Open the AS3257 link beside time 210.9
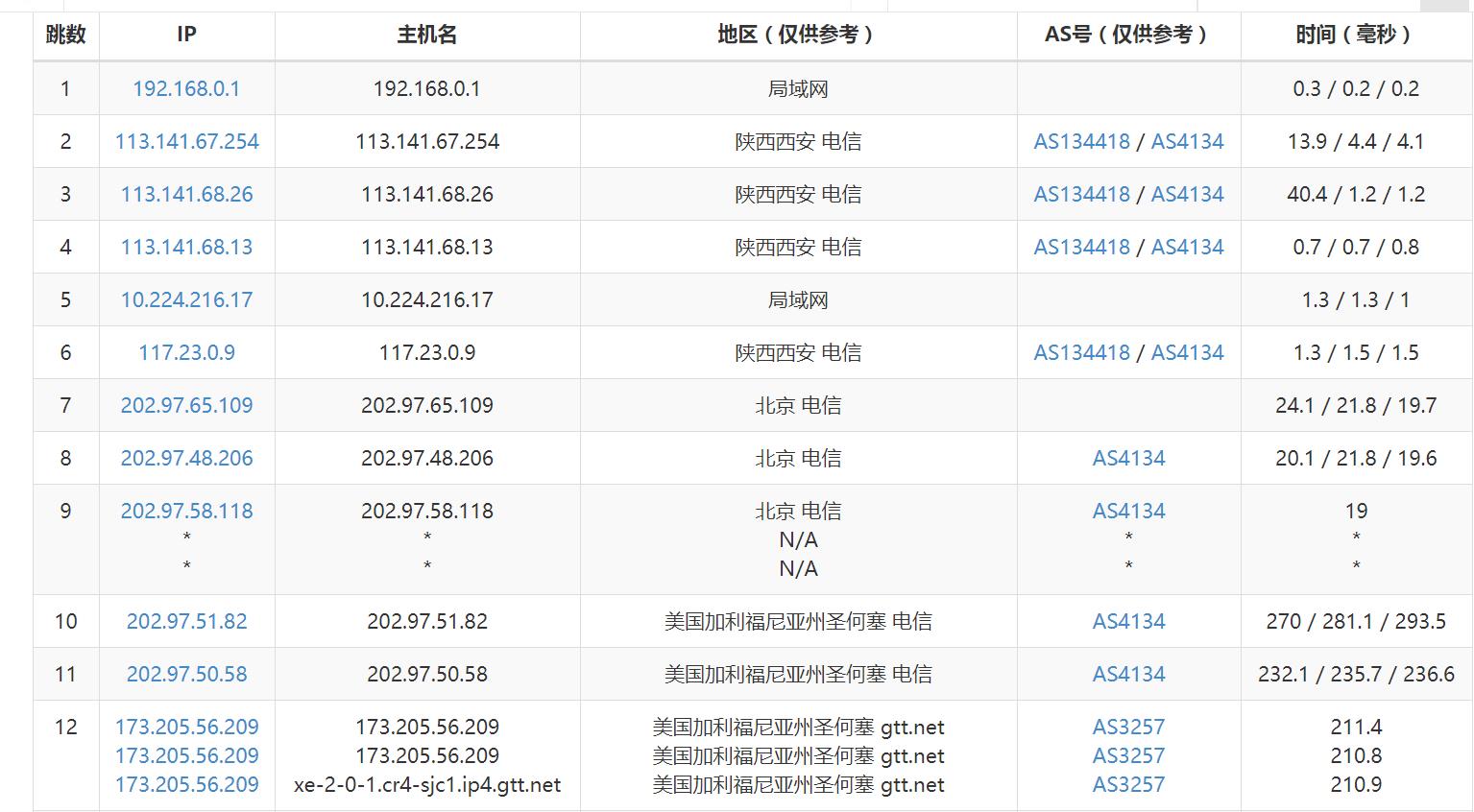 pyautogui.click(x=1128, y=784)
